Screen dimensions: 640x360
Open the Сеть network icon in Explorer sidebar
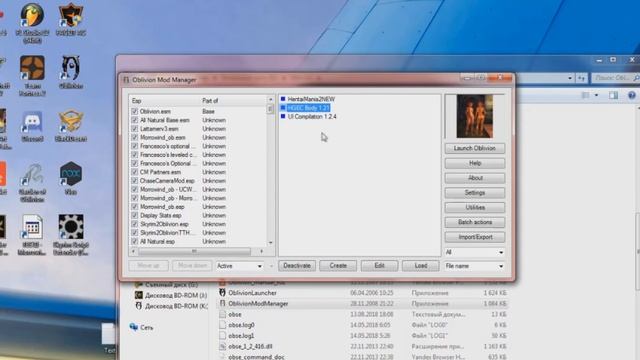(133, 327)
